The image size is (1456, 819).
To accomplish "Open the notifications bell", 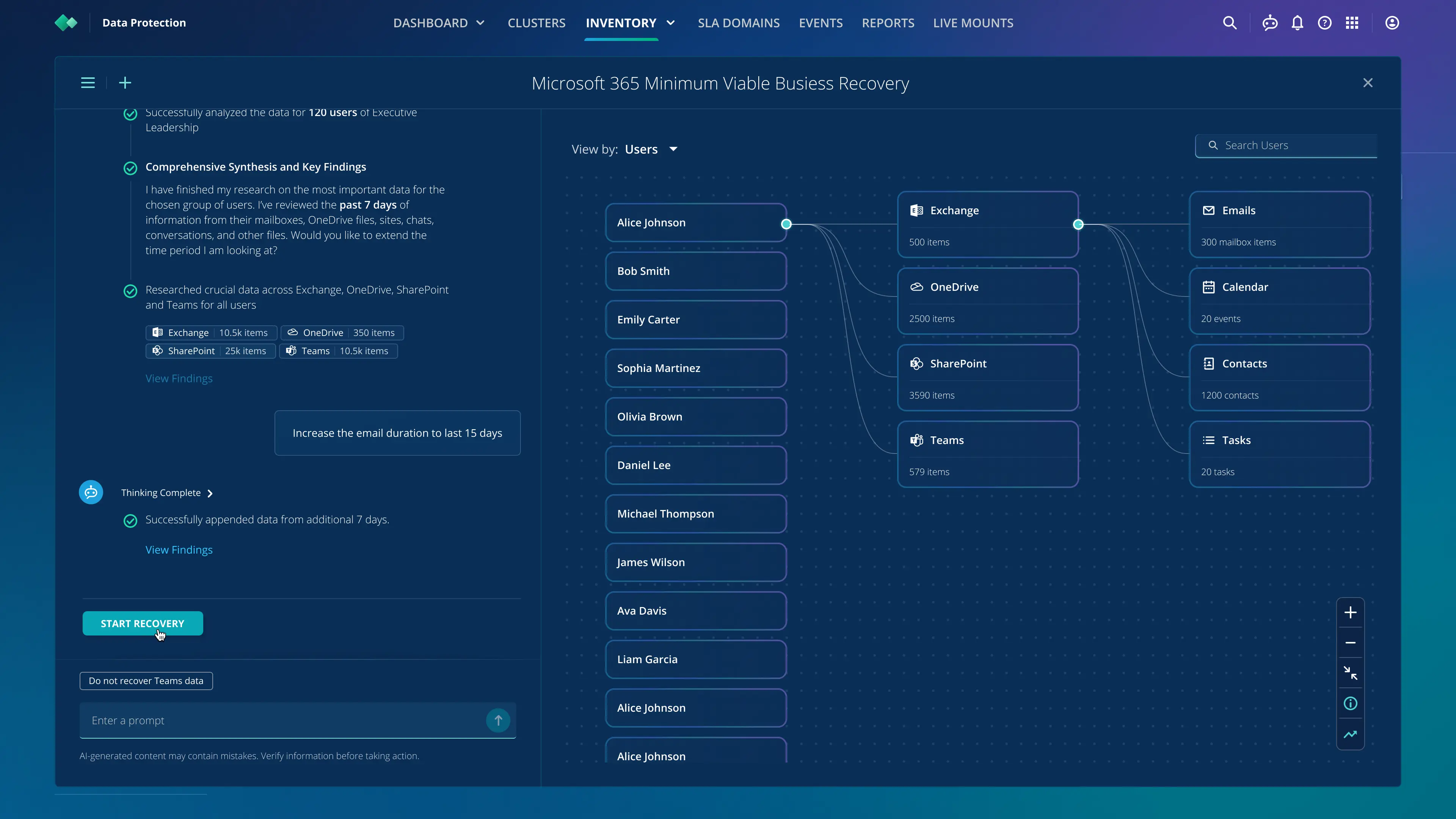I will (x=1297, y=23).
